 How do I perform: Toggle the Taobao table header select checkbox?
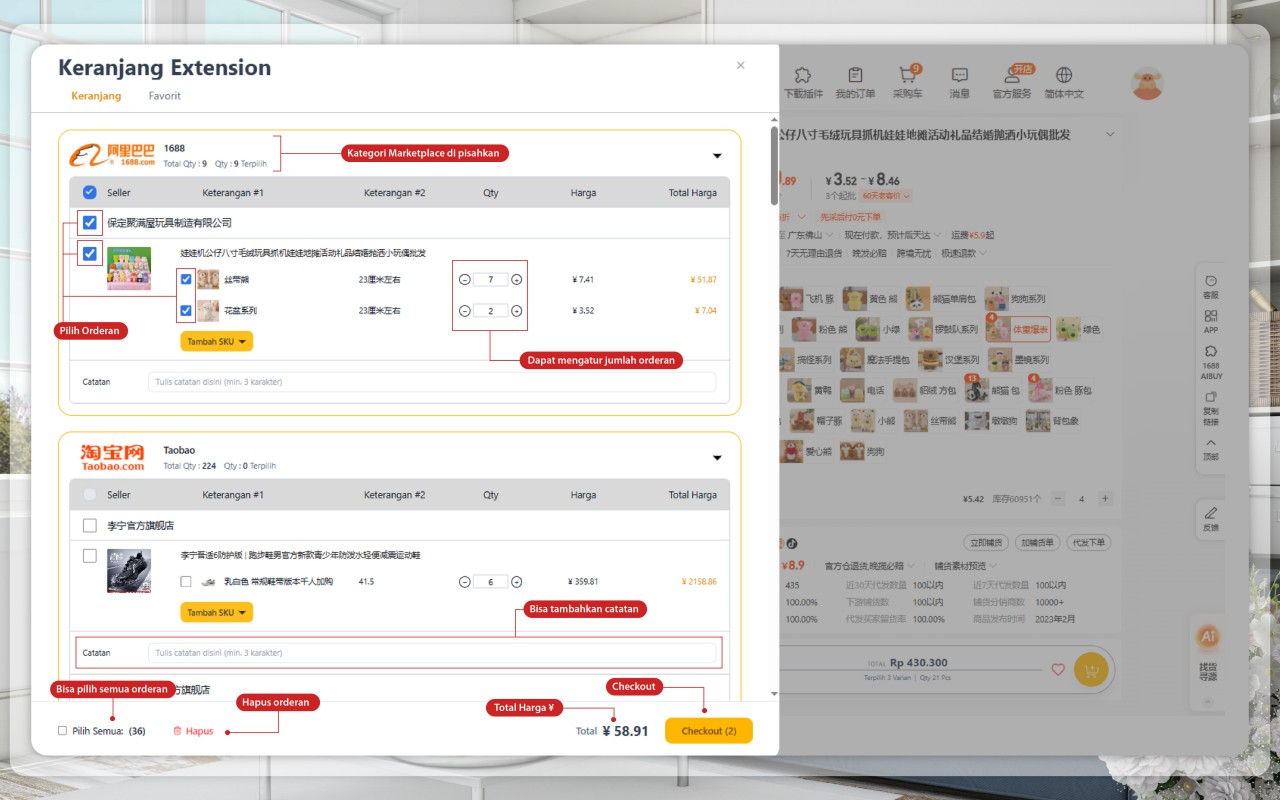tap(90, 495)
